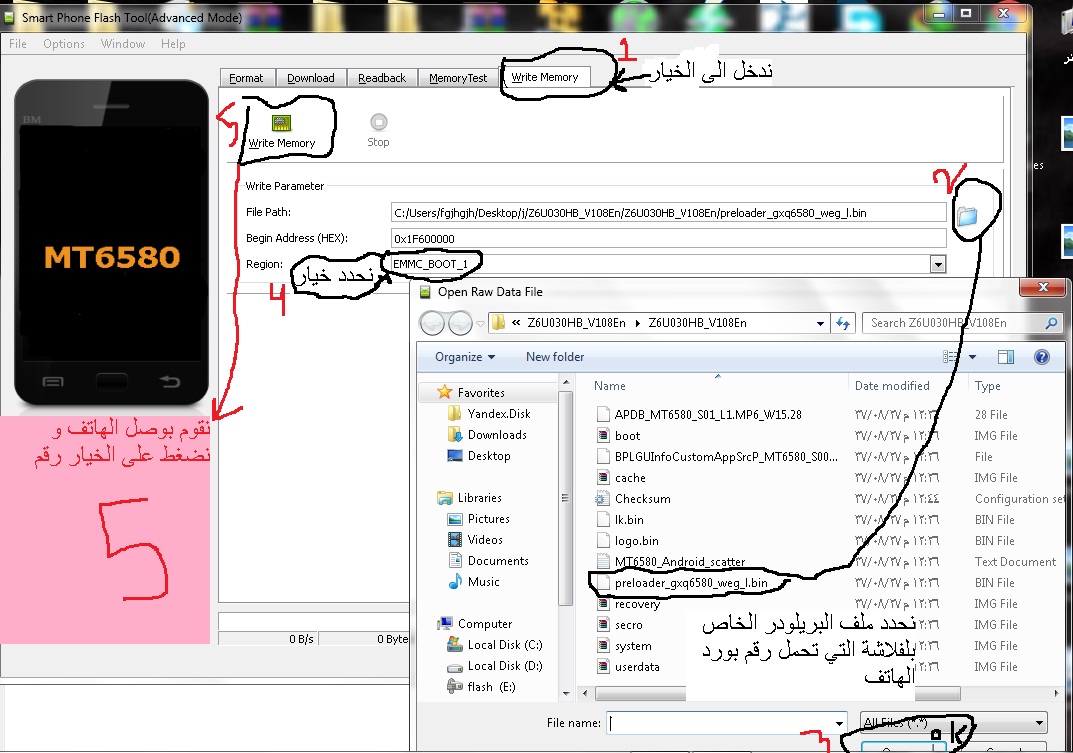1073x753 pixels.
Task: Click the Forward navigation arrow in Open dialog
Action: pyautogui.click(x=460, y=322)
